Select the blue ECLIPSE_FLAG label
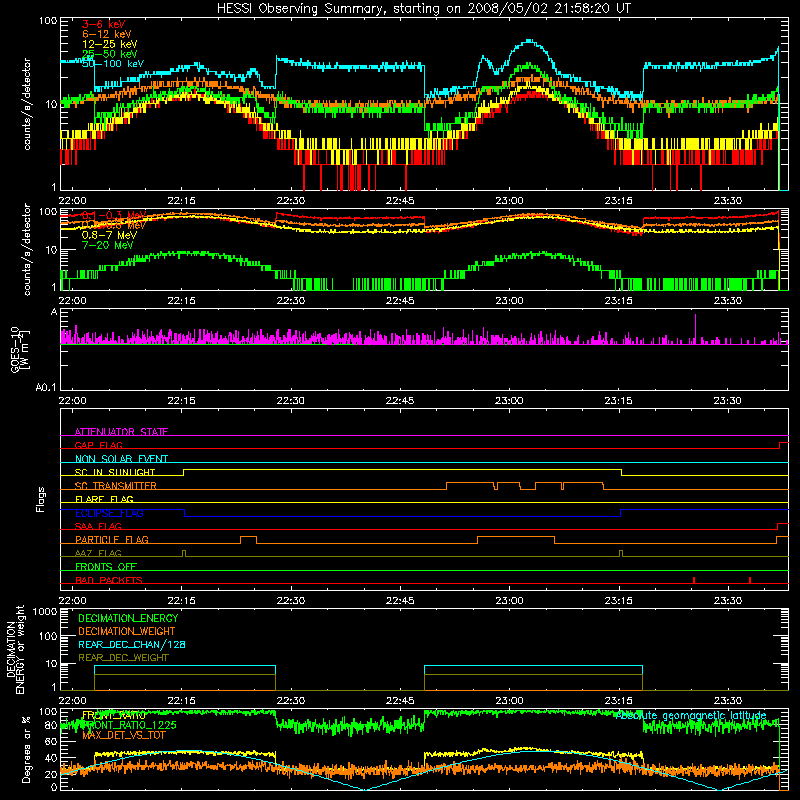 109,513
